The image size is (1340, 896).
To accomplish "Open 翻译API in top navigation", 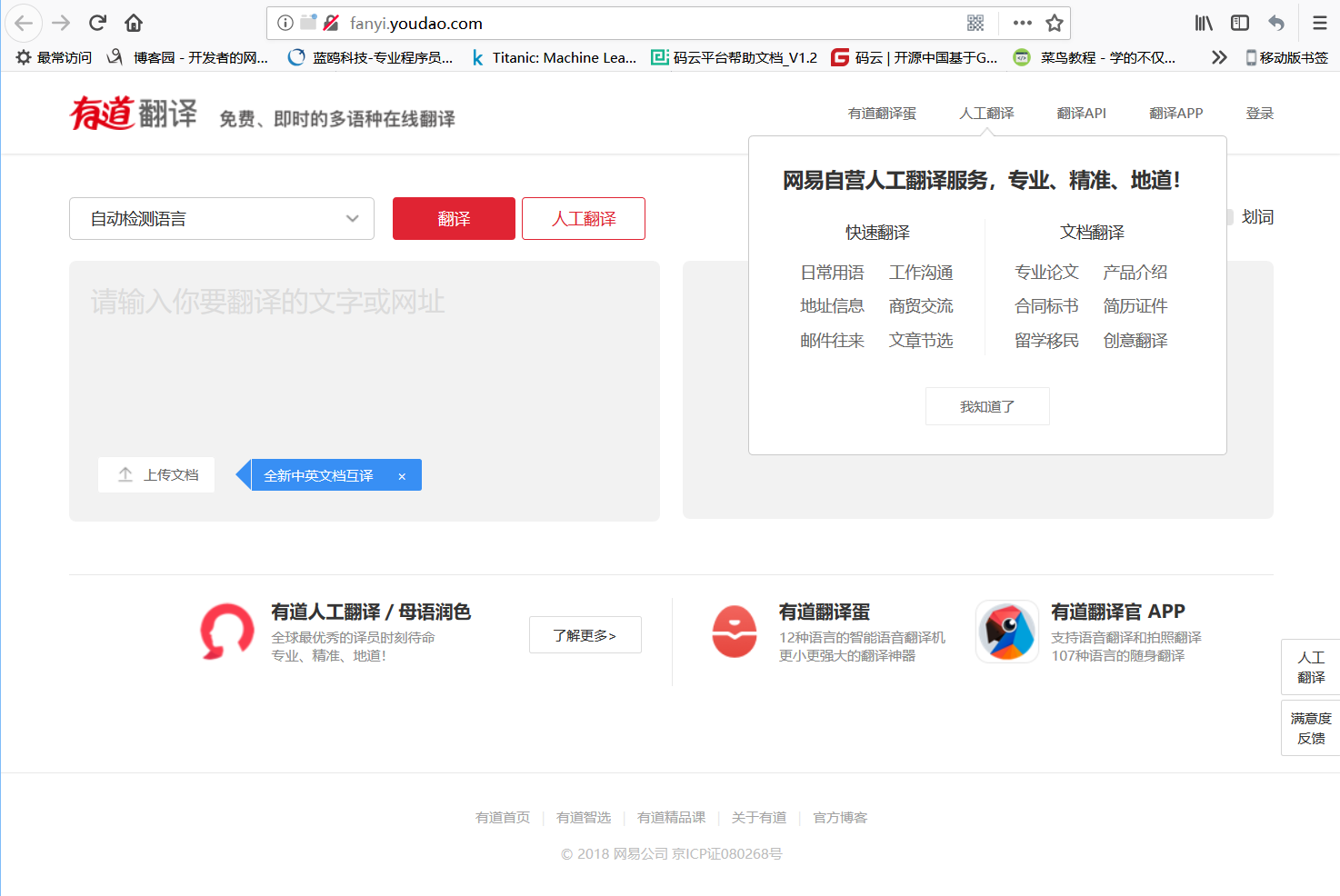I will coord(1082,114).
